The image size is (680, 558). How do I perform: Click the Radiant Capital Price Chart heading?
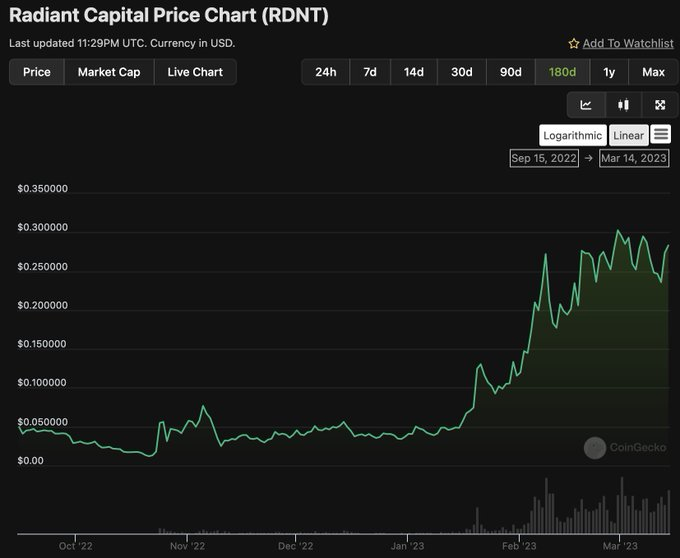pyautogui.click(x=169, y=15)
